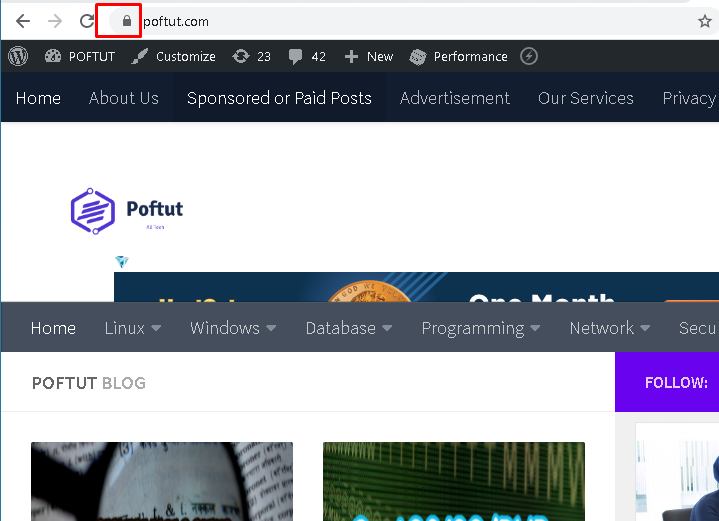Open the Privacy link in top navigation
Screen dimensions: 719x521
(x=689, y=98)
